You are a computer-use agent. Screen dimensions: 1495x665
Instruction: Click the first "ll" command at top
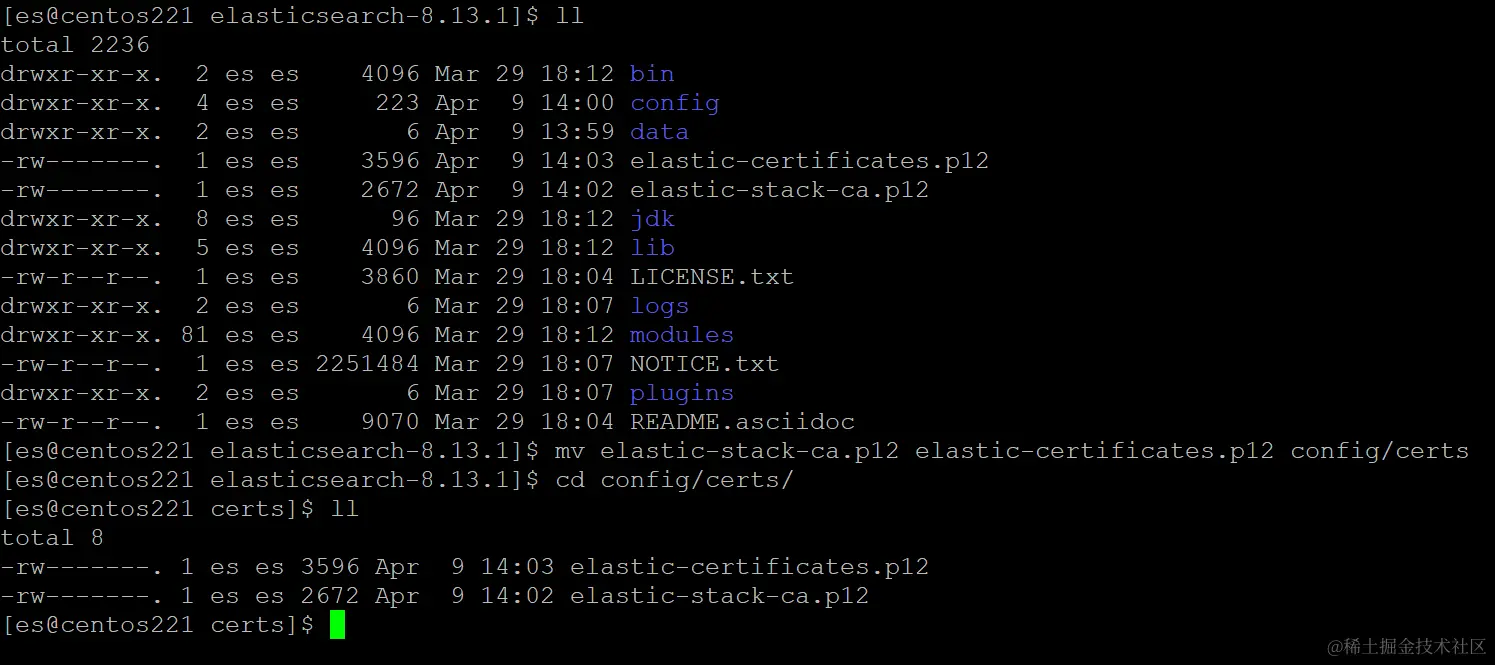pyautogui.click(x=569, y=16)
